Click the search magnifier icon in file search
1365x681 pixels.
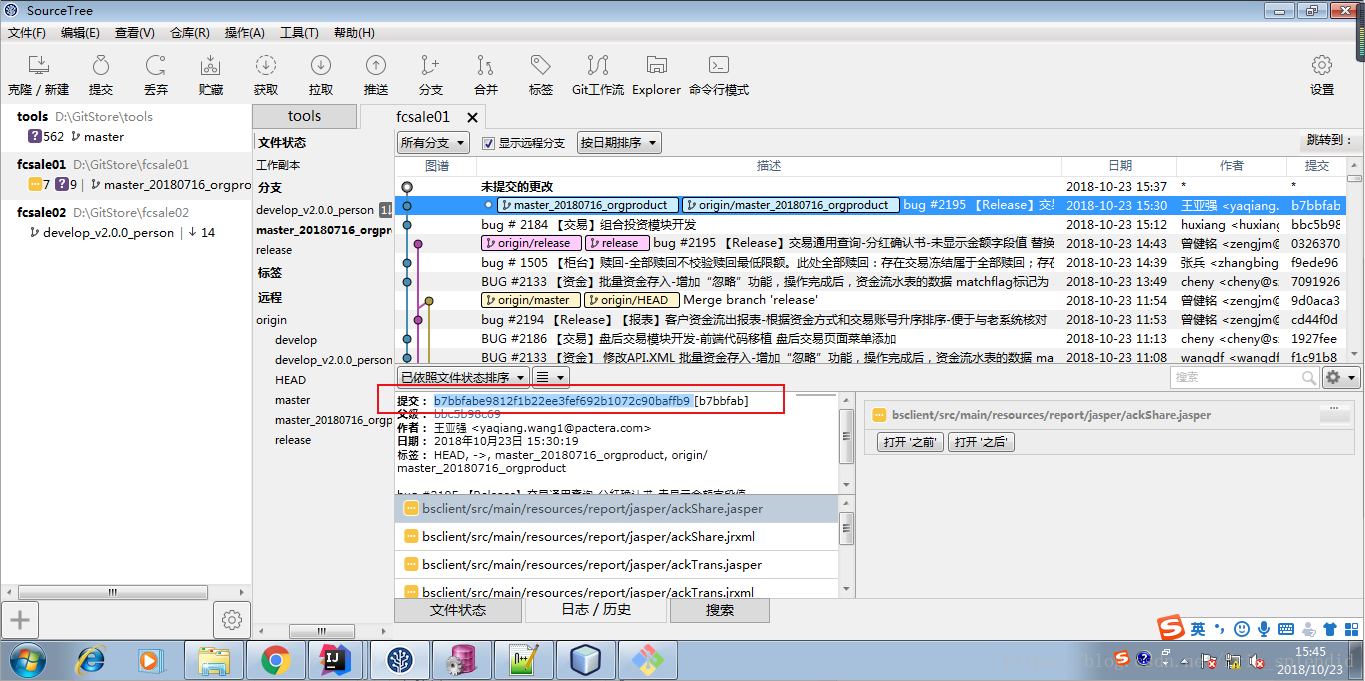pos(1309,377)
